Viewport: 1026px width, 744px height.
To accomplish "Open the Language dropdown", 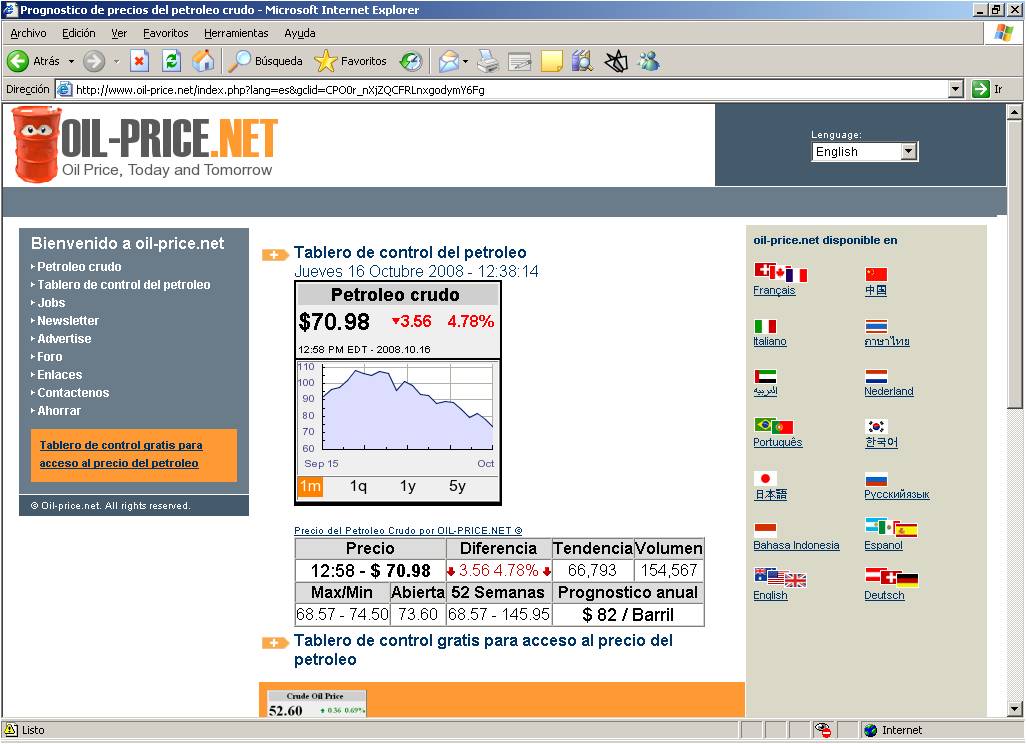I will tap(908, 152).
